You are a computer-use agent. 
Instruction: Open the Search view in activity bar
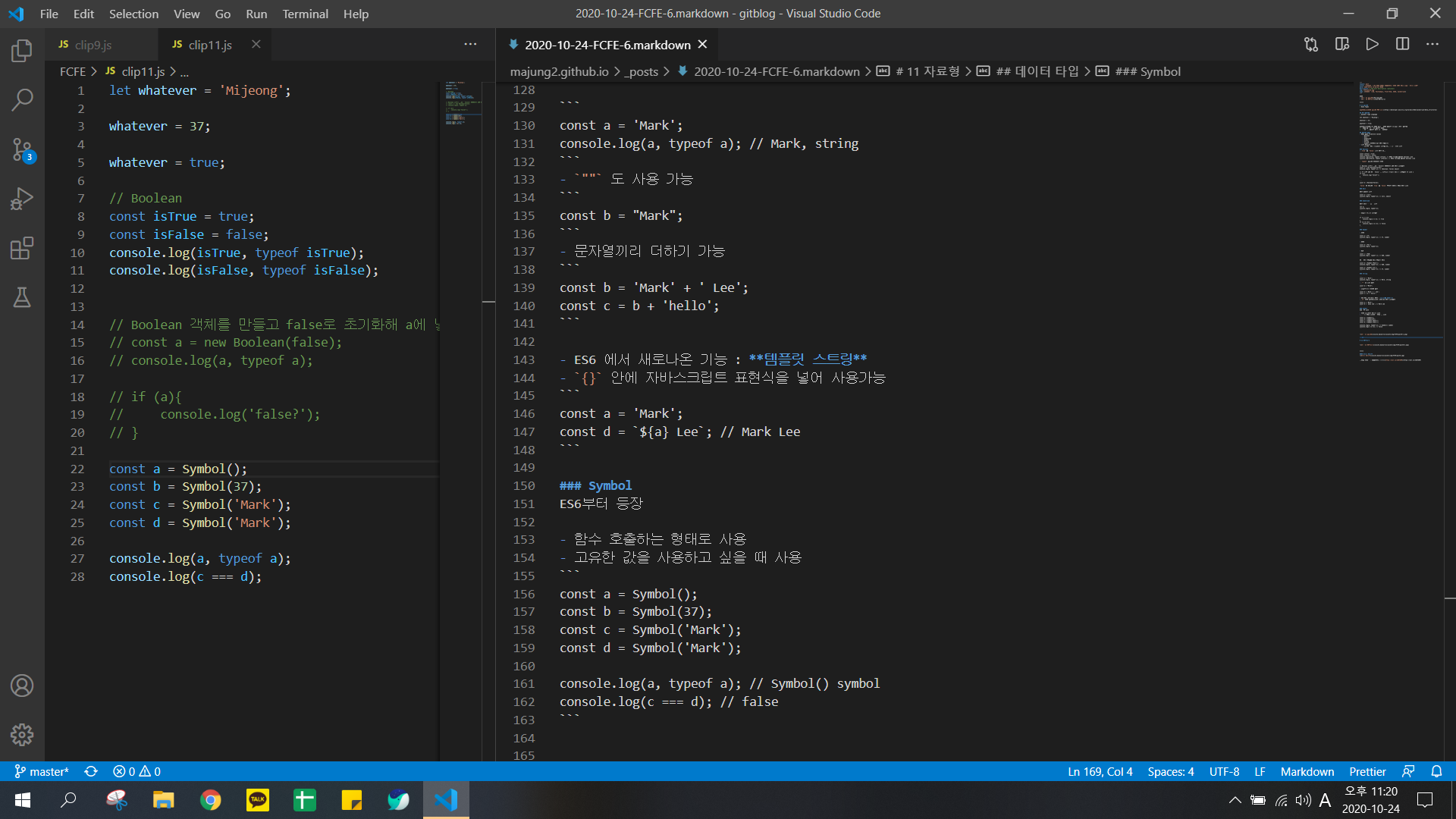click(22, 99)
